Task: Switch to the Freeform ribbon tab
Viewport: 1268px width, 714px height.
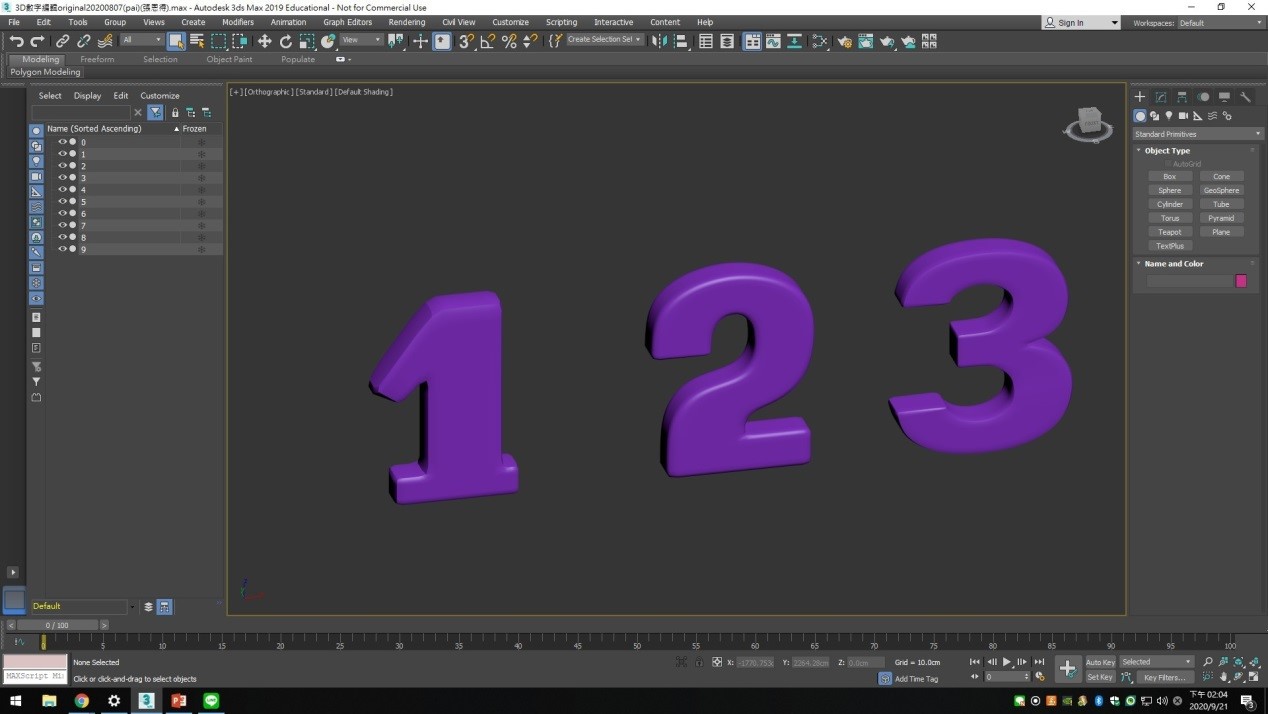Action: tap(97, 59)
